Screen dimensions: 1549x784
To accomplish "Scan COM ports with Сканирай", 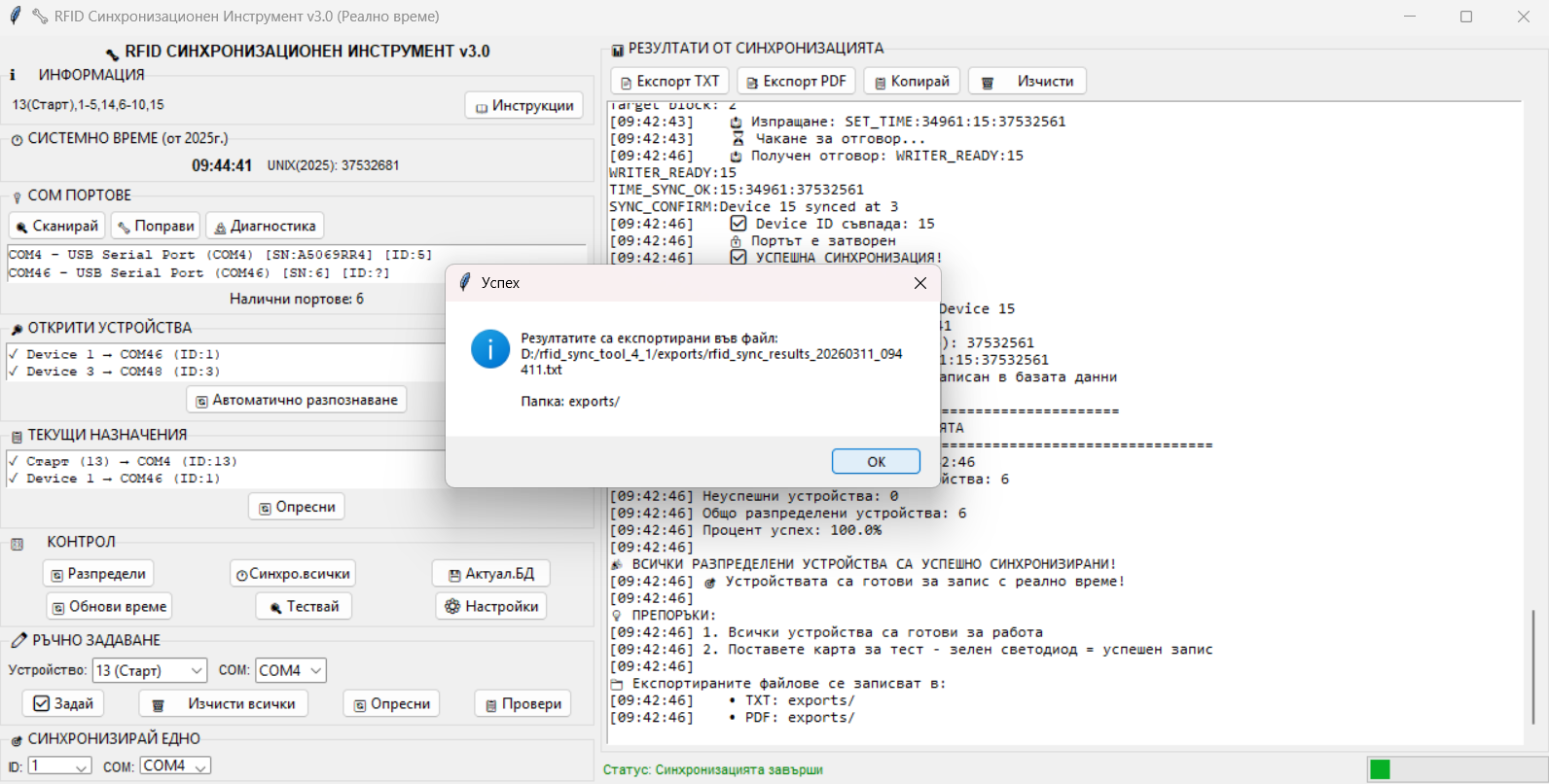I will pos(57,226).
